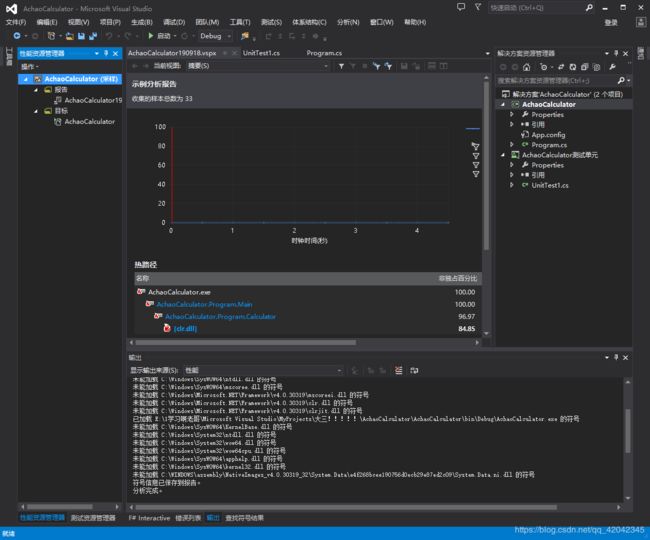The height and width of the screenshot is (540, 650).
Task: Click the Open file folder icon
Action: click(x=70, y=36)
